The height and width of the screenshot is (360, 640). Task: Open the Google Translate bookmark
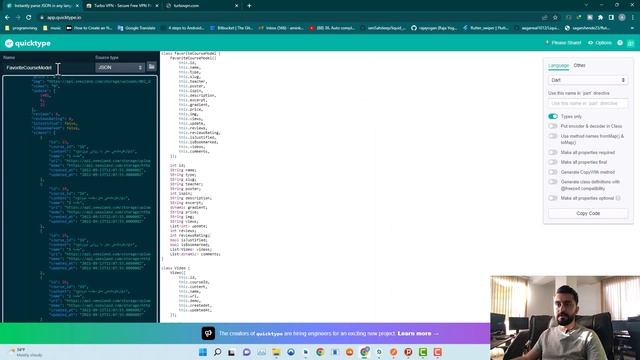136,28
